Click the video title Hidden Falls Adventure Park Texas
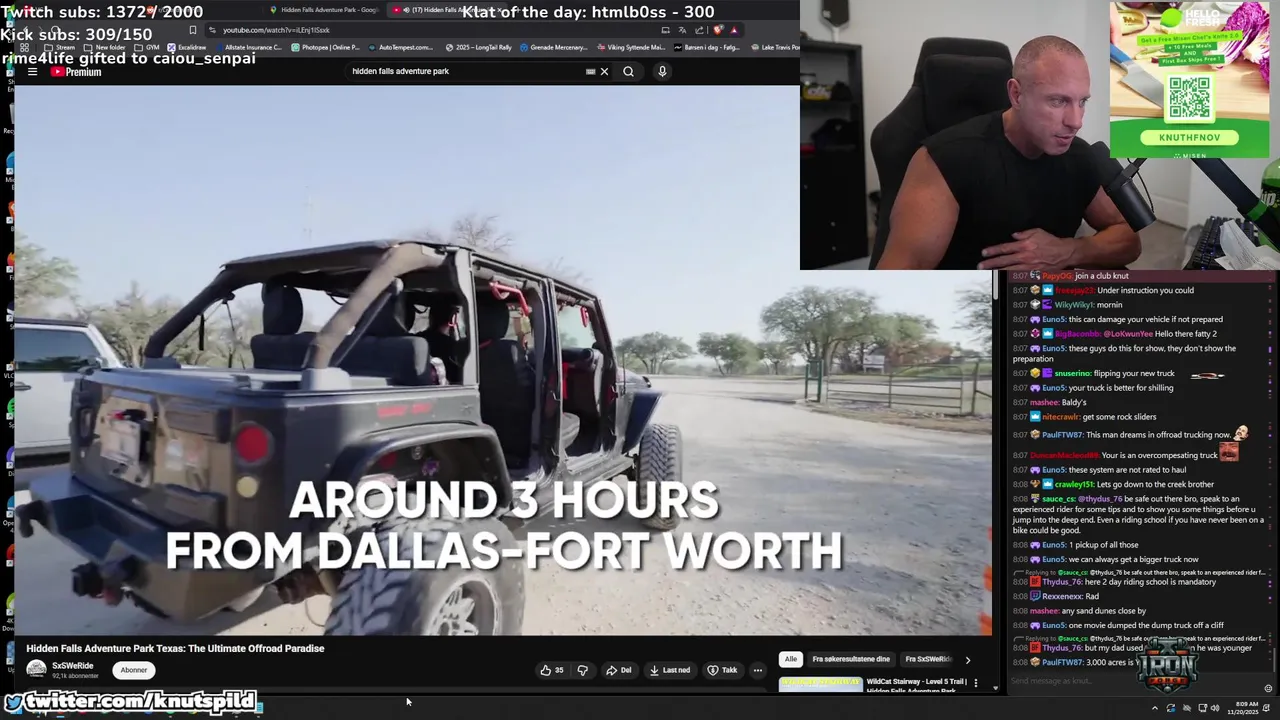 coord(175,648)
